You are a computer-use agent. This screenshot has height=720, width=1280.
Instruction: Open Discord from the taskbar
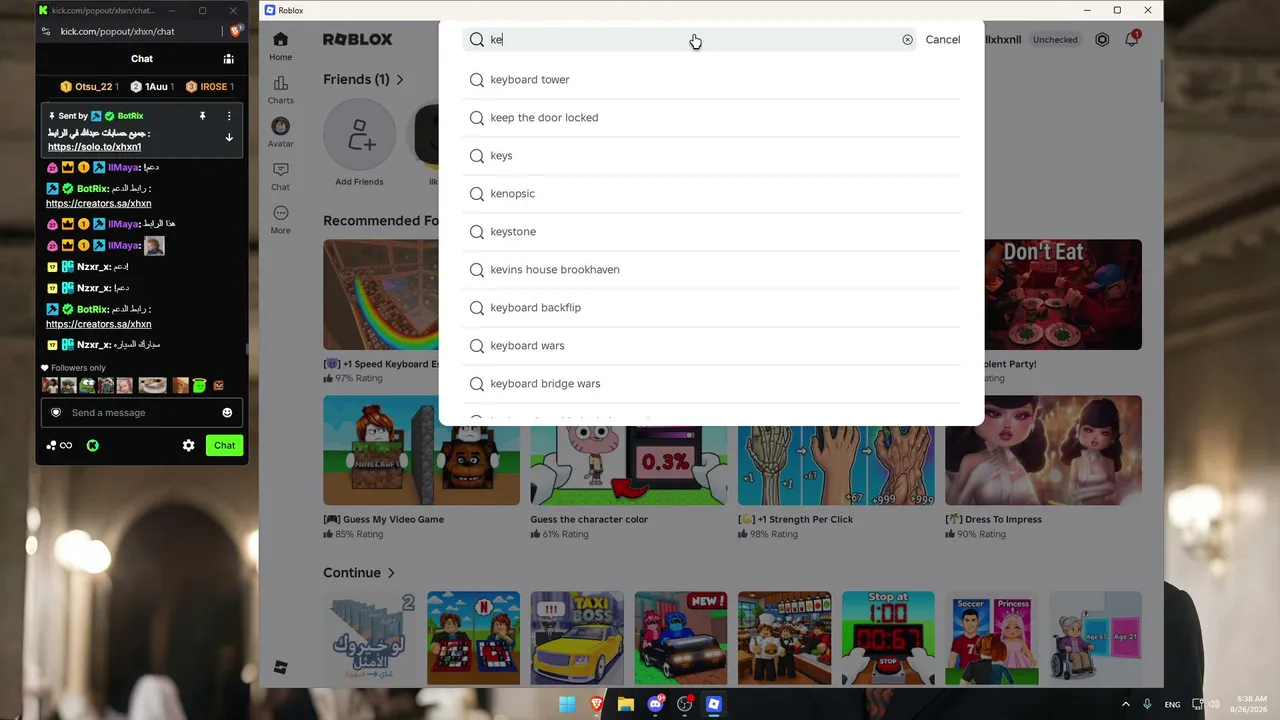(656, 704)
